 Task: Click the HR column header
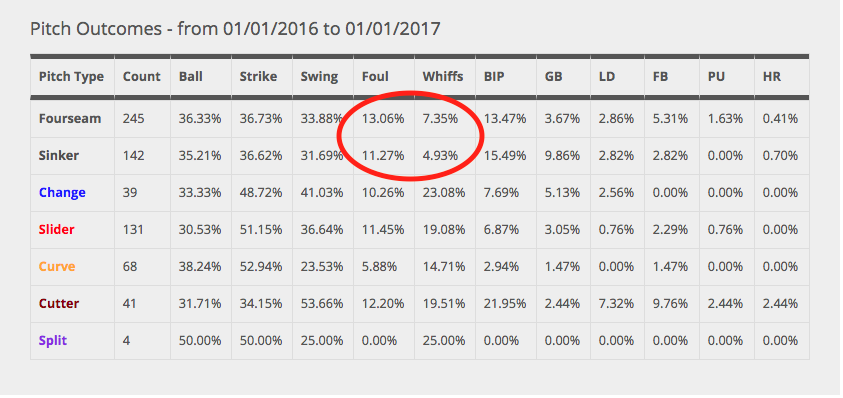771,76
